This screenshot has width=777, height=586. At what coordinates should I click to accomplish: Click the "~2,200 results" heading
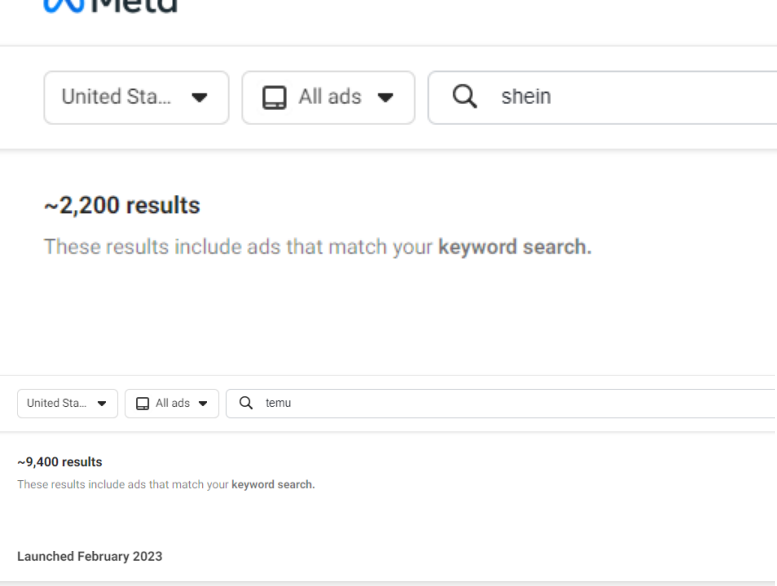(x=122, y=206)
